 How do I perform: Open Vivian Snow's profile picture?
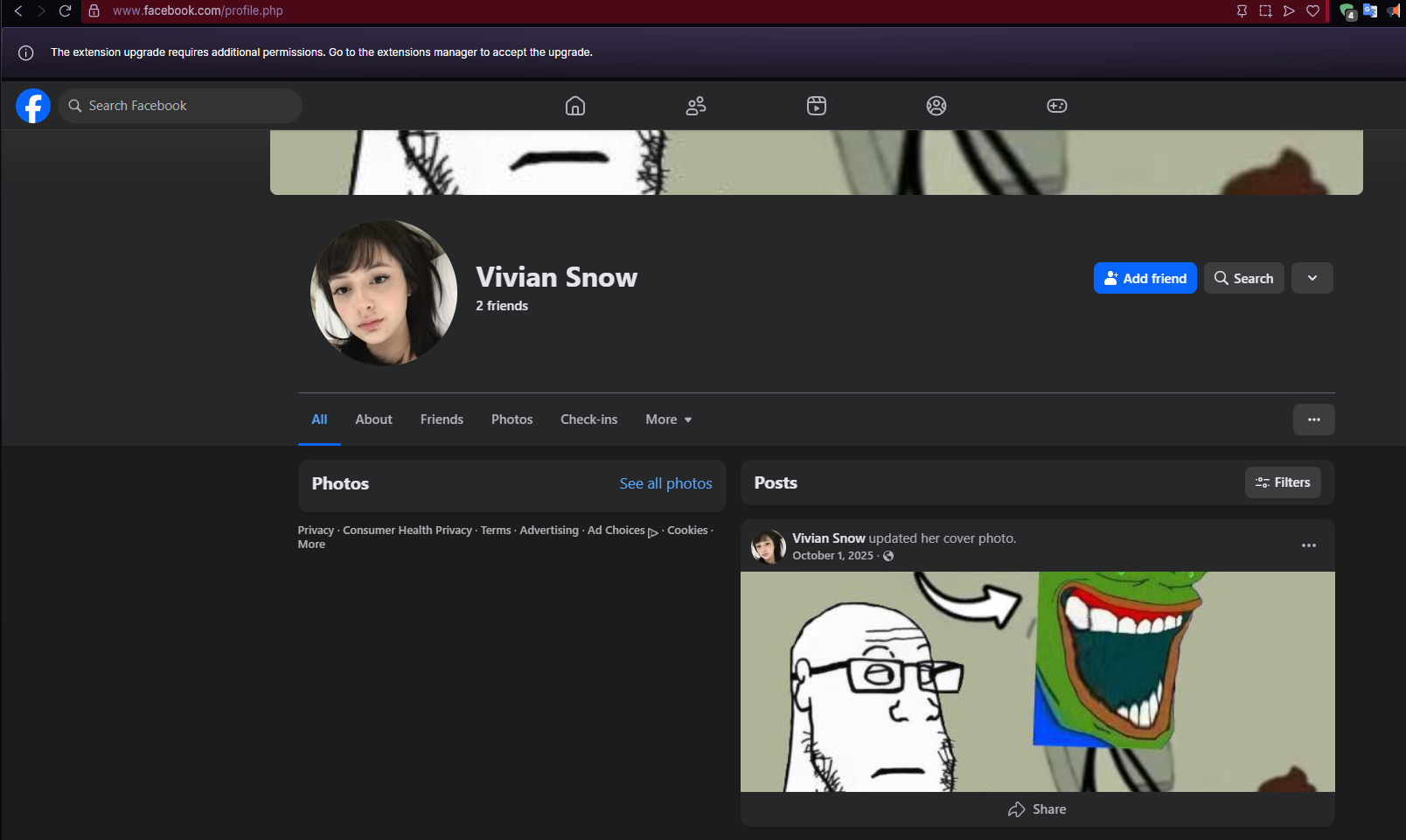click(384, 292)
